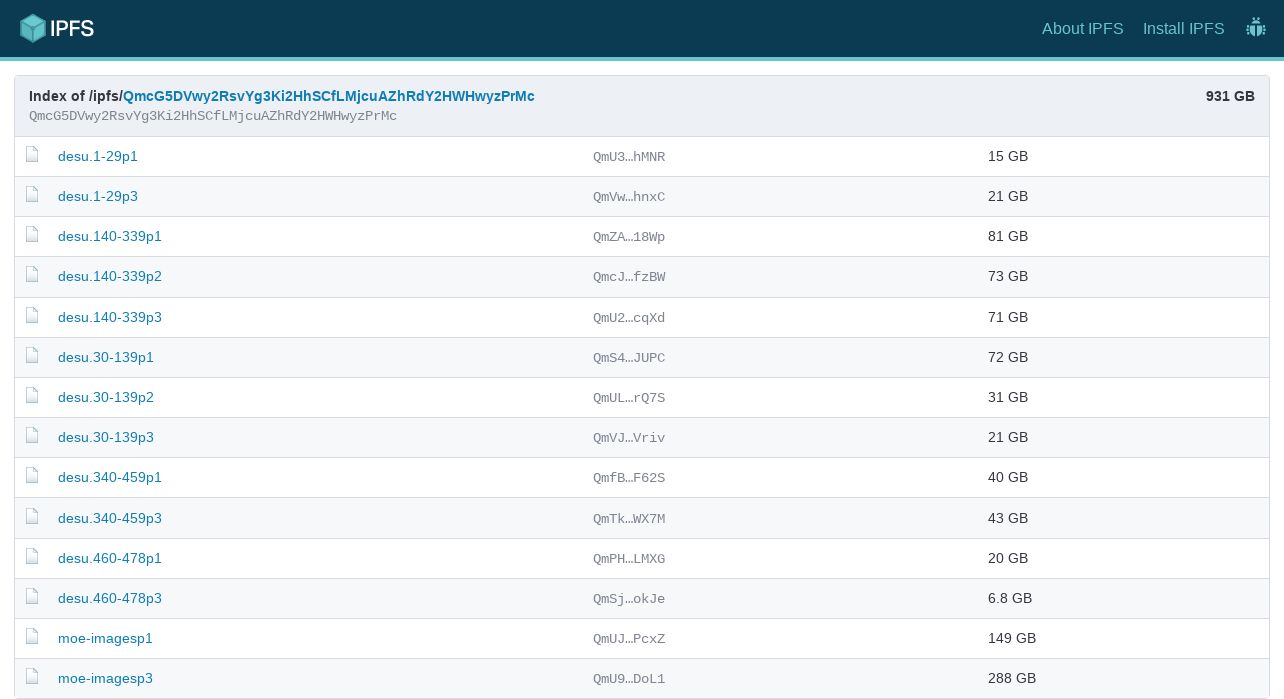Open file desu.340-459p3

click(110, 518)
